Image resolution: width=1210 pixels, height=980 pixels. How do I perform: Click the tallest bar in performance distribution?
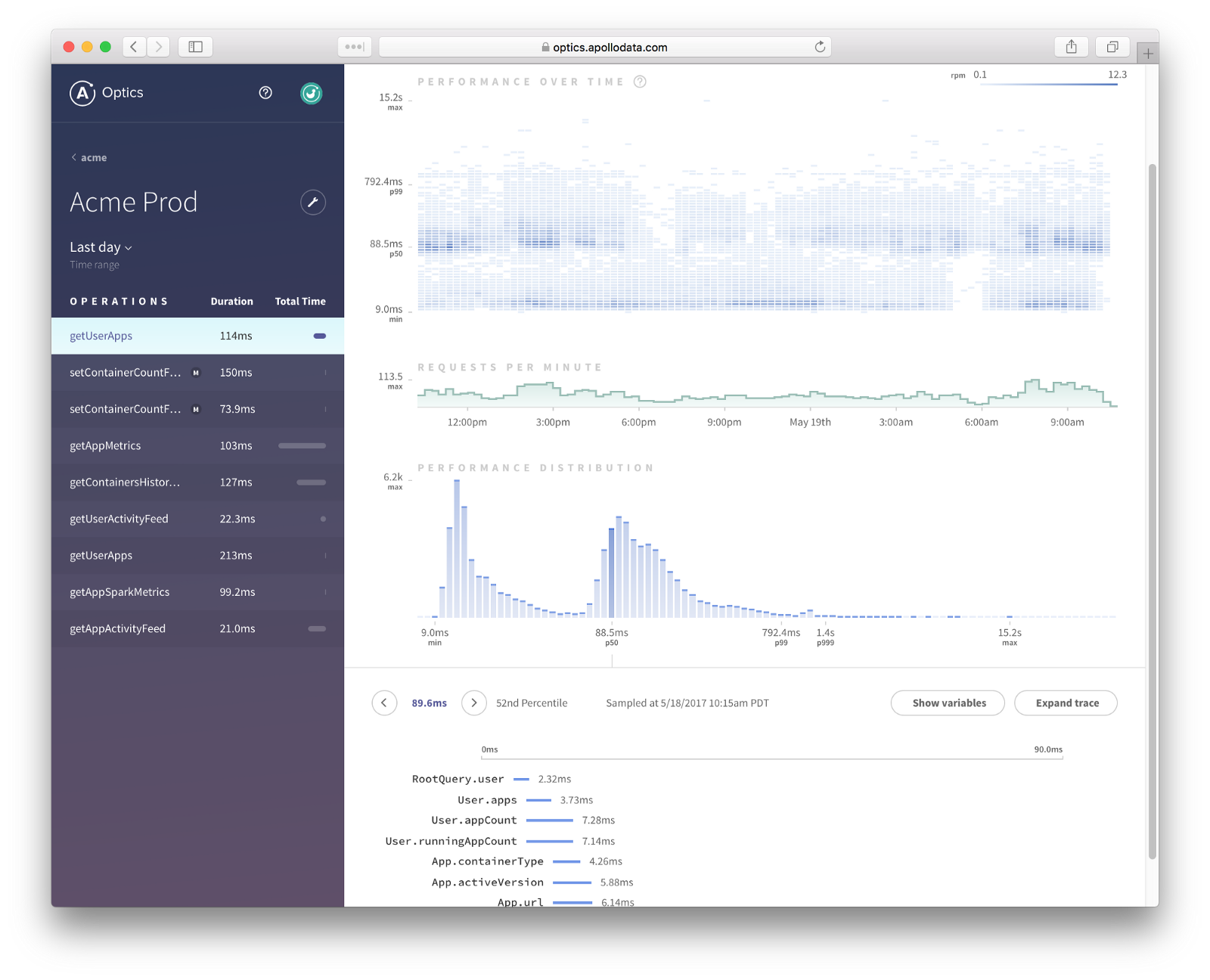pos(457,549)
